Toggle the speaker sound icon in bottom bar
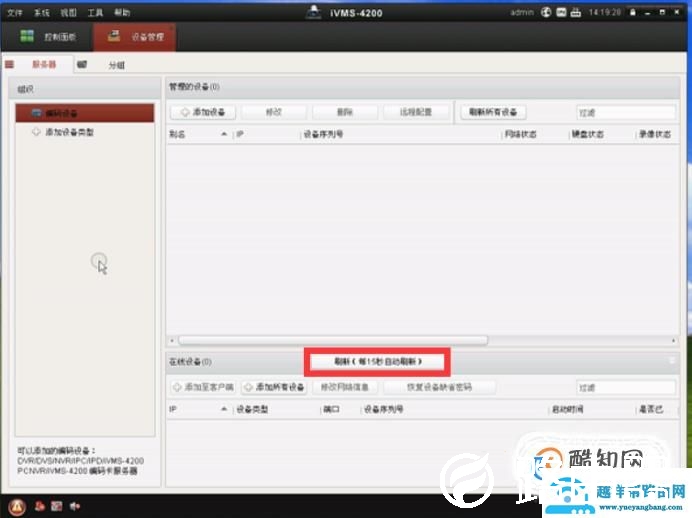This screenshot has height=518, width=692. pyautogui.click(x=75, y=506)
